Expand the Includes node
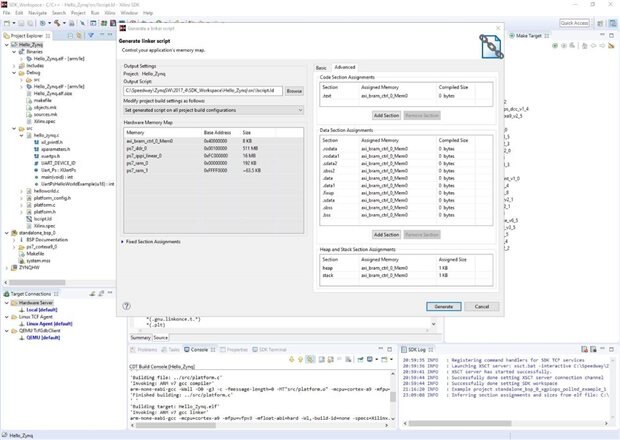The image size is (620, 440). [x=14, y=66]
